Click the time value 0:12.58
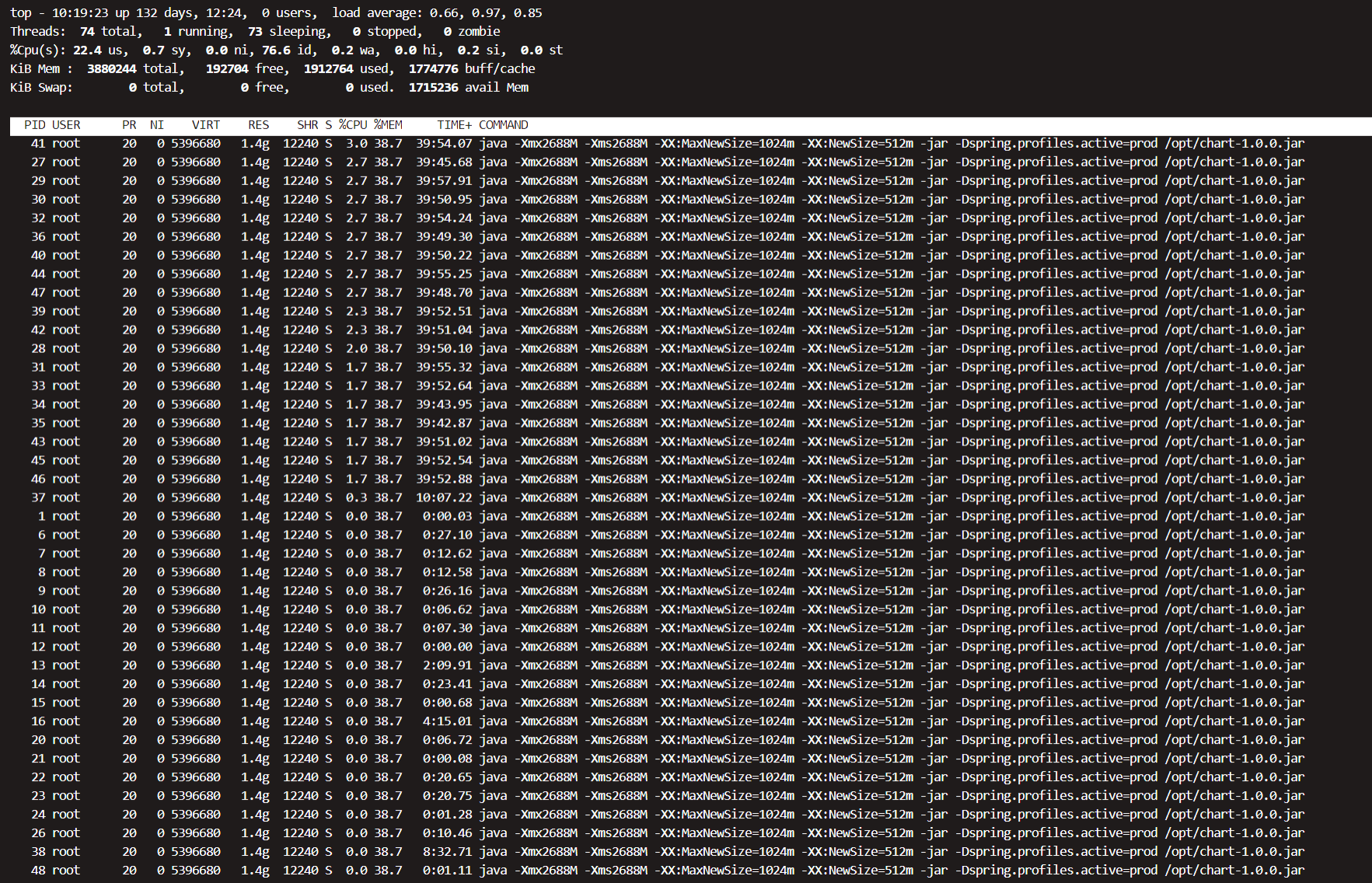 (x=448, y=573)
